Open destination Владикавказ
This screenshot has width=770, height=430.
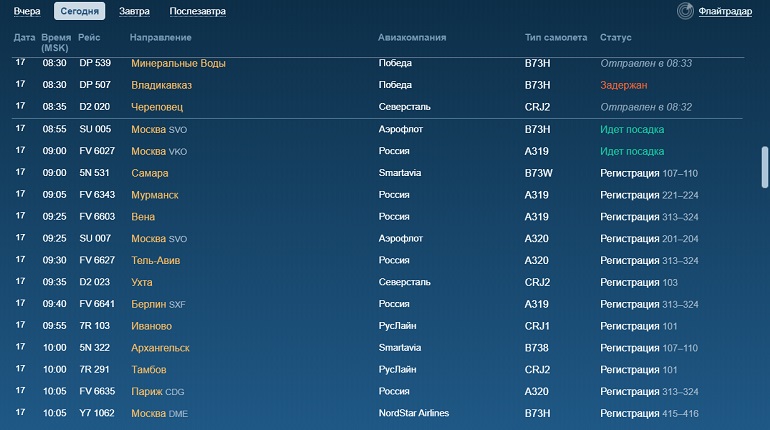click(161, 85)
